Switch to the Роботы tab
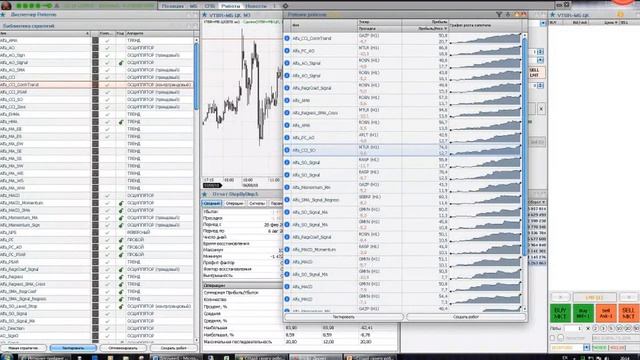 tap(231, 6)
